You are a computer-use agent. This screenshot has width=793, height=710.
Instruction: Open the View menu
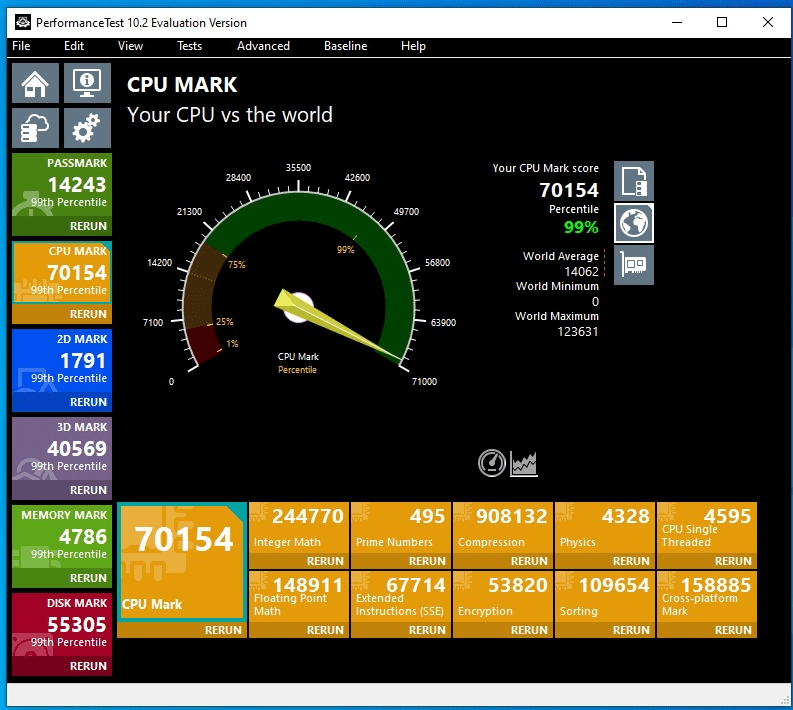point(130,46)
